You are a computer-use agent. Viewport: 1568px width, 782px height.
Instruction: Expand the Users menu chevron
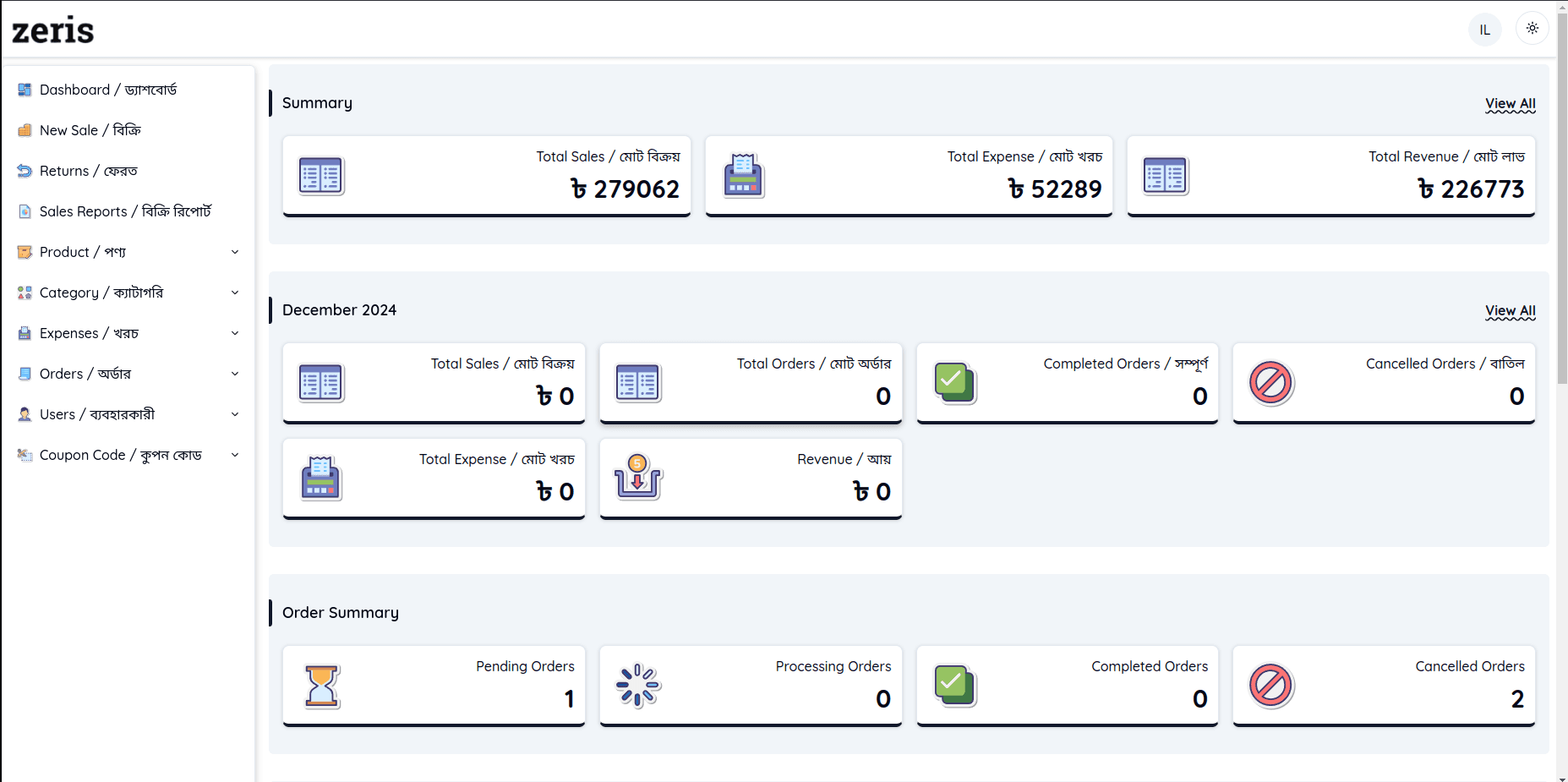[x=235, y=414]
